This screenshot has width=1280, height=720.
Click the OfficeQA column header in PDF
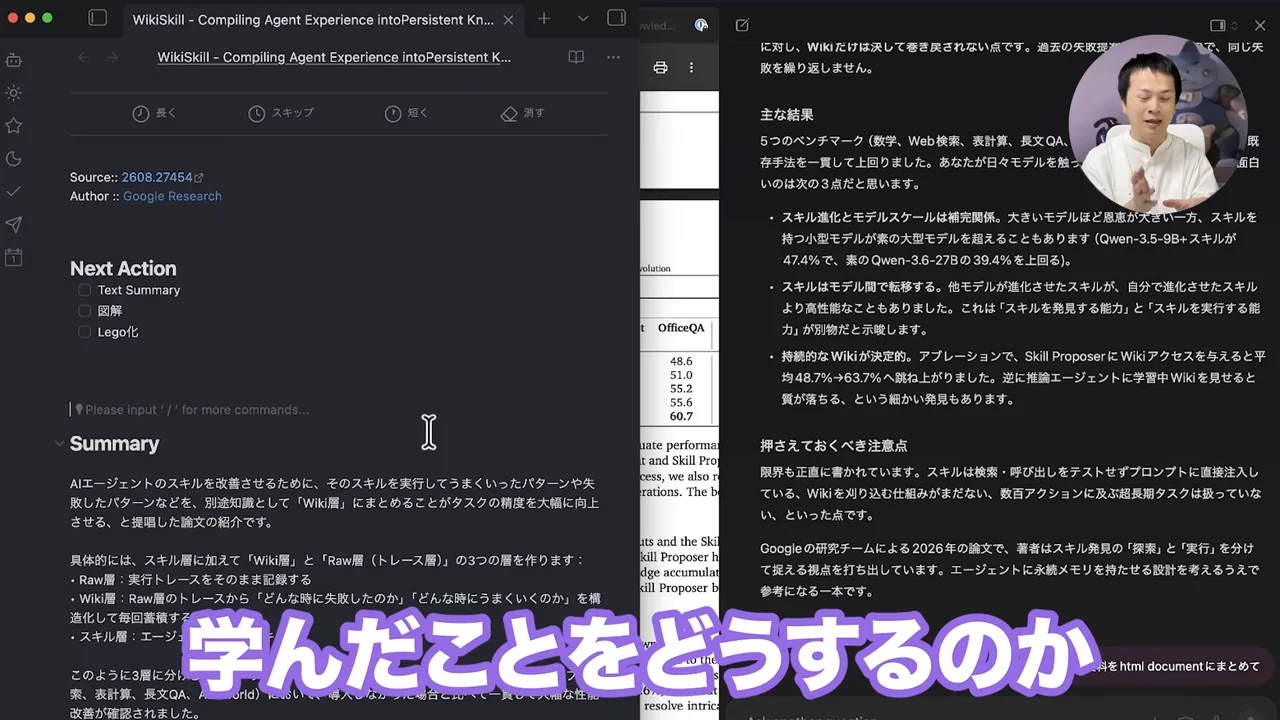(681, 328)
